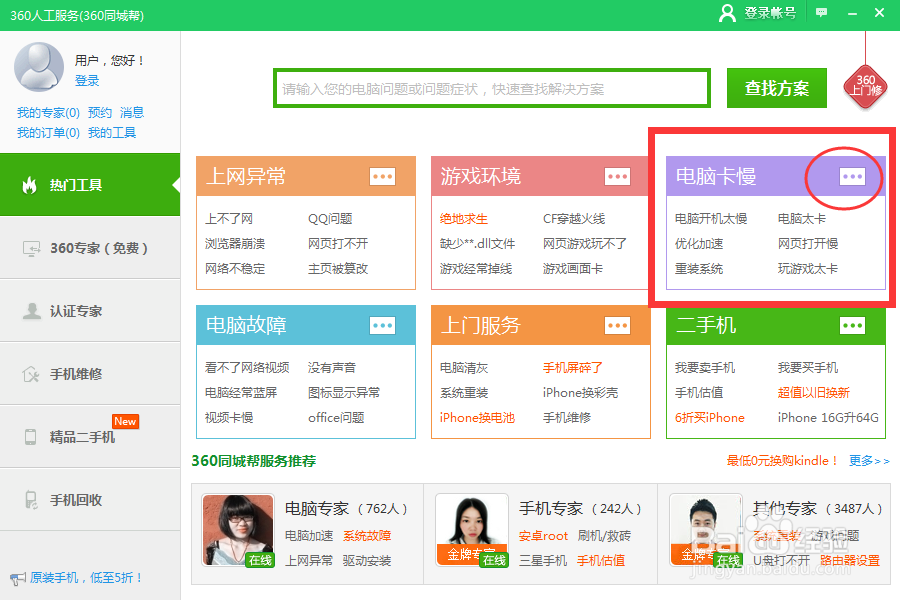Select 玩游戏太卡 entry
Viewport: 900px width, 600px height.
click(808, 269)
